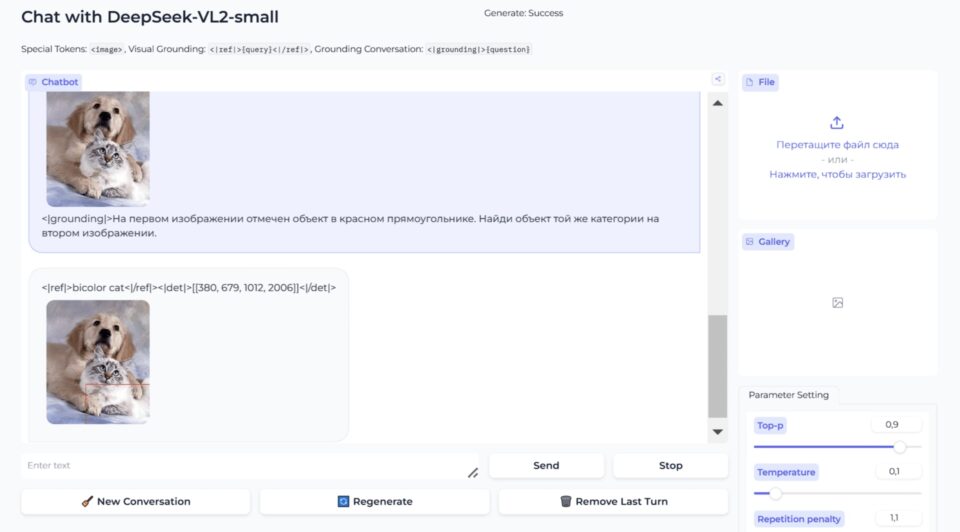Screen dimensions: 960x532
Task: Click the Top-p slider handle
Action: [x=899, y=447]
